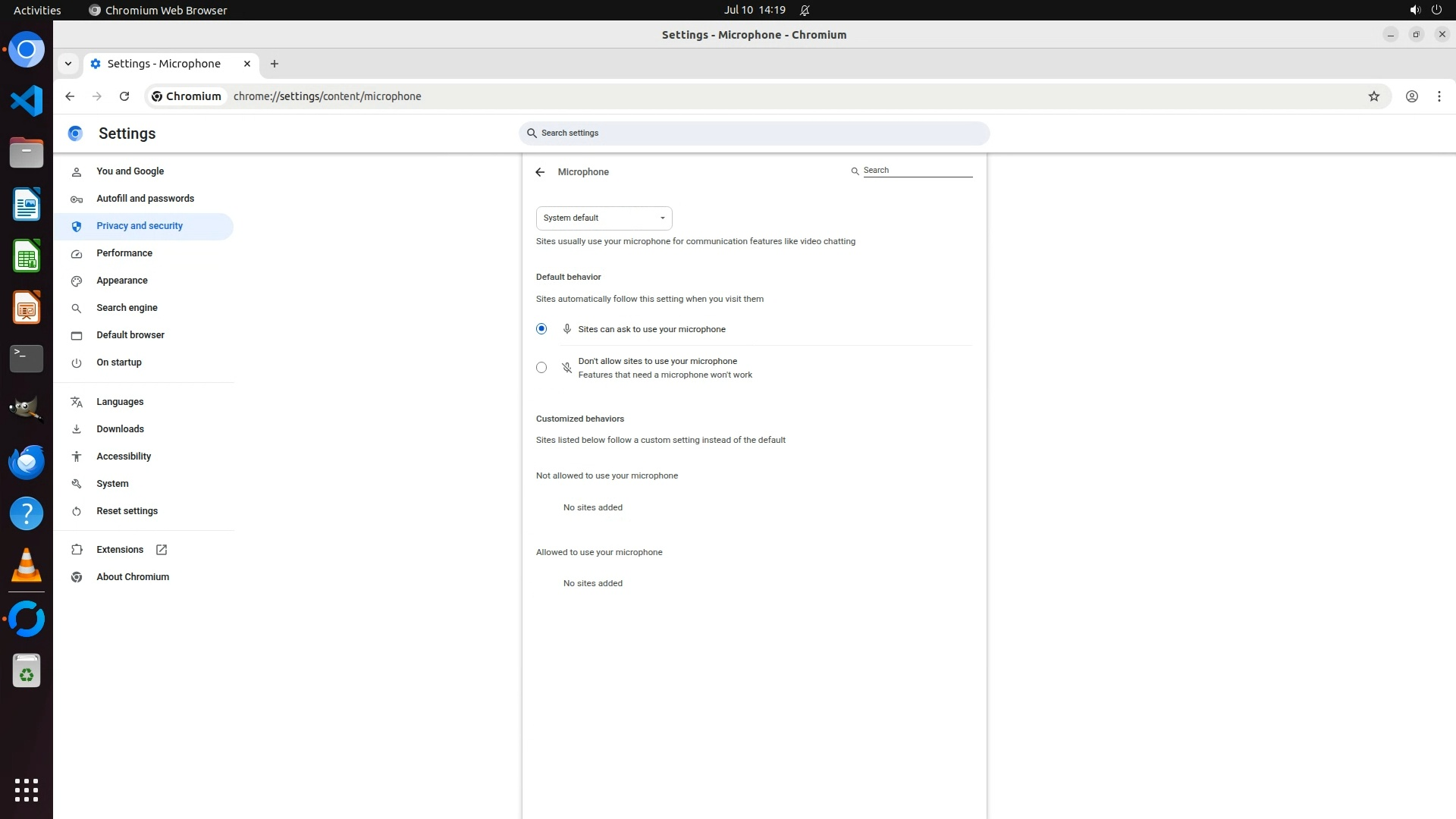1456x819 pixels.
Task: Close the Settings - Microphone tab
Action: point(246,64)
